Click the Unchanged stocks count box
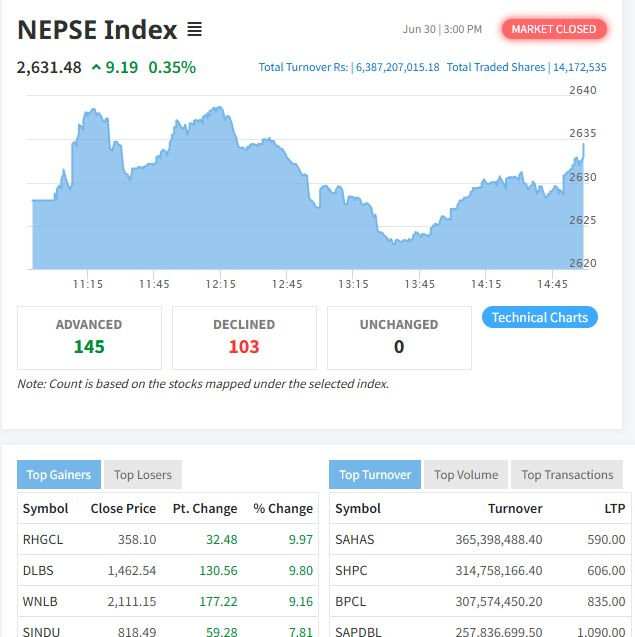635x637 pixels. pyautogui.click(x=399, y=337)
